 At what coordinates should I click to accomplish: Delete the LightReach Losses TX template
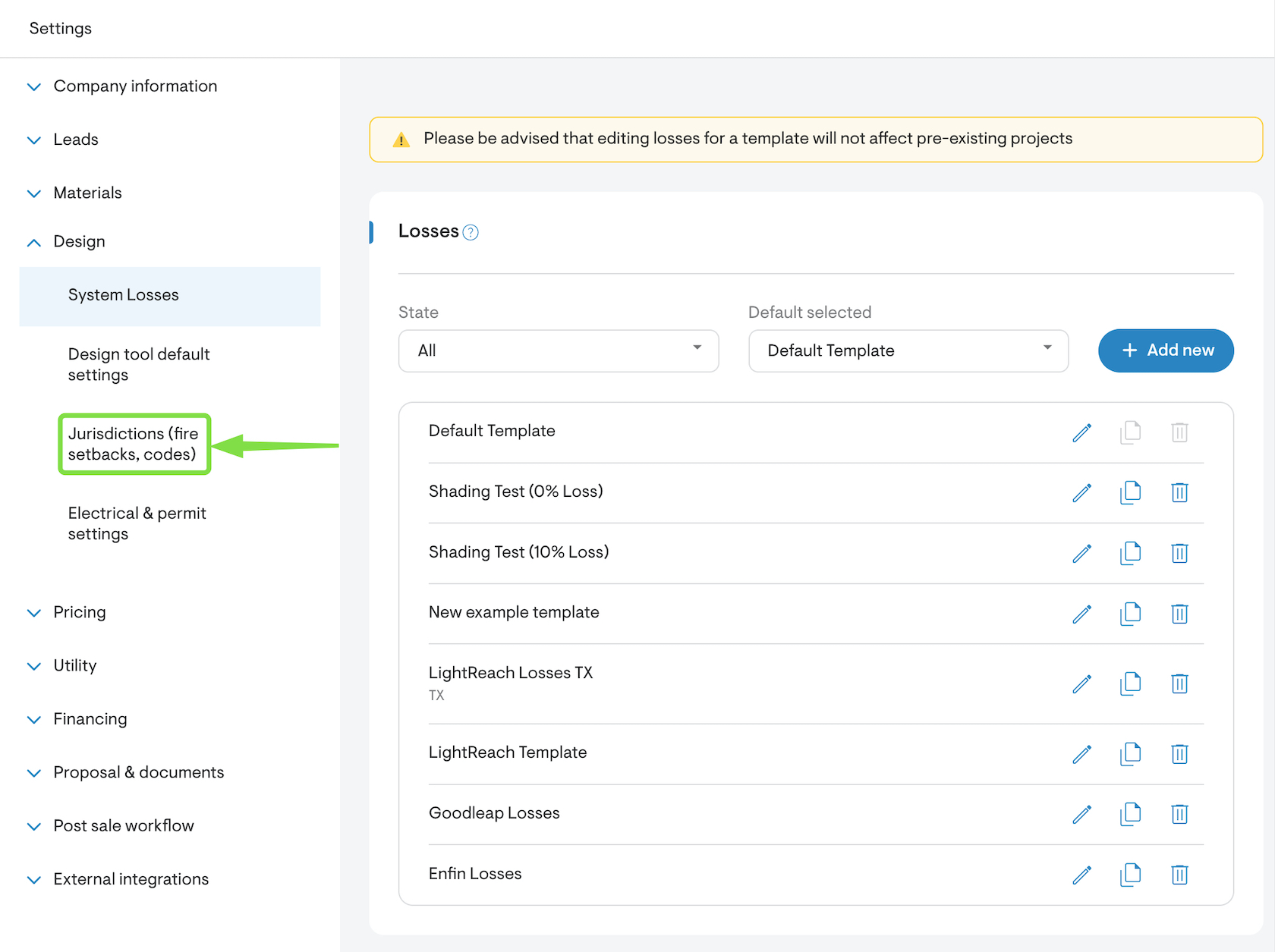(x=1179, y=683)
